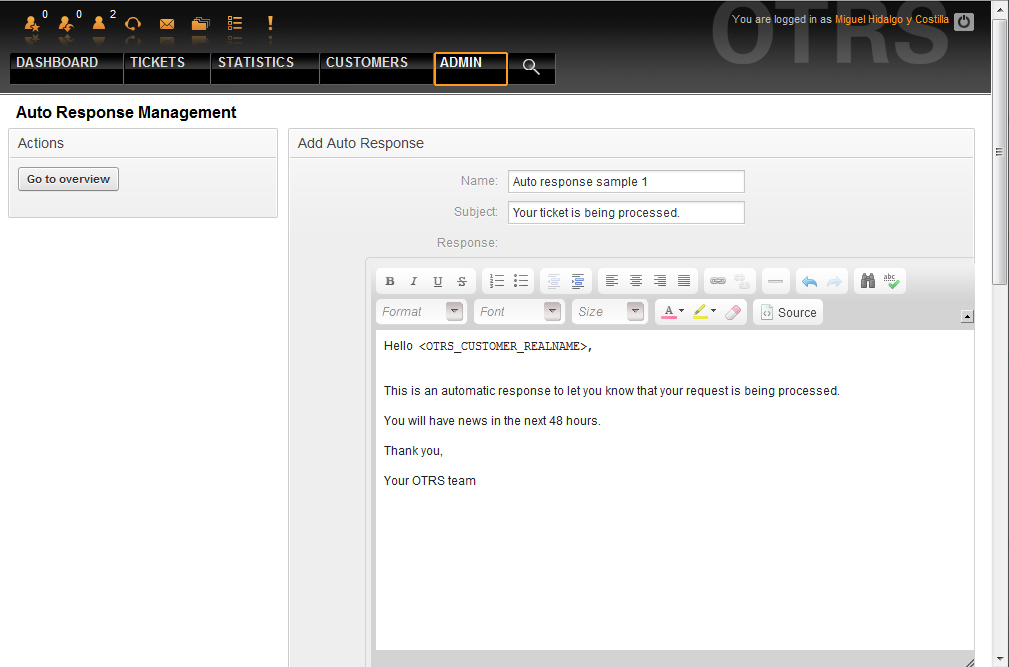The width and height of the screenshot is (1009, 667).
Task: Click the logout power icon
Action: click(x=964, y=21)
